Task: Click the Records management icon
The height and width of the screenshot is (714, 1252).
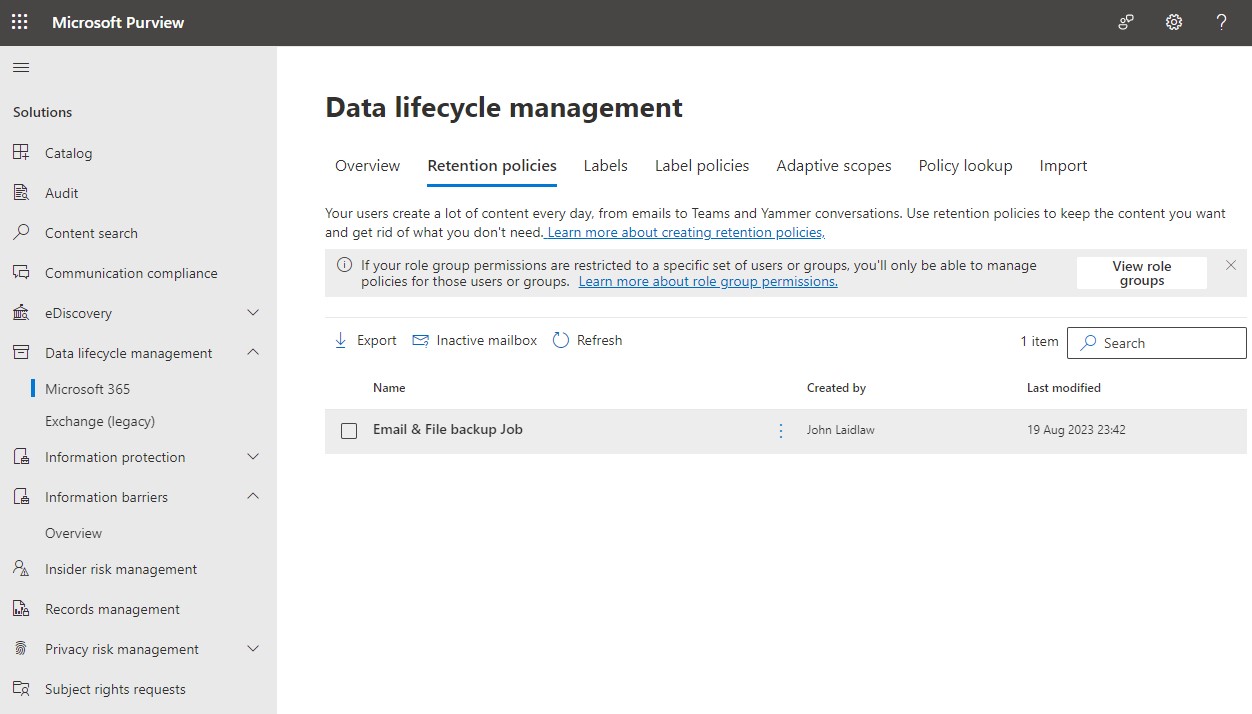Action: (x=21, y=608)
